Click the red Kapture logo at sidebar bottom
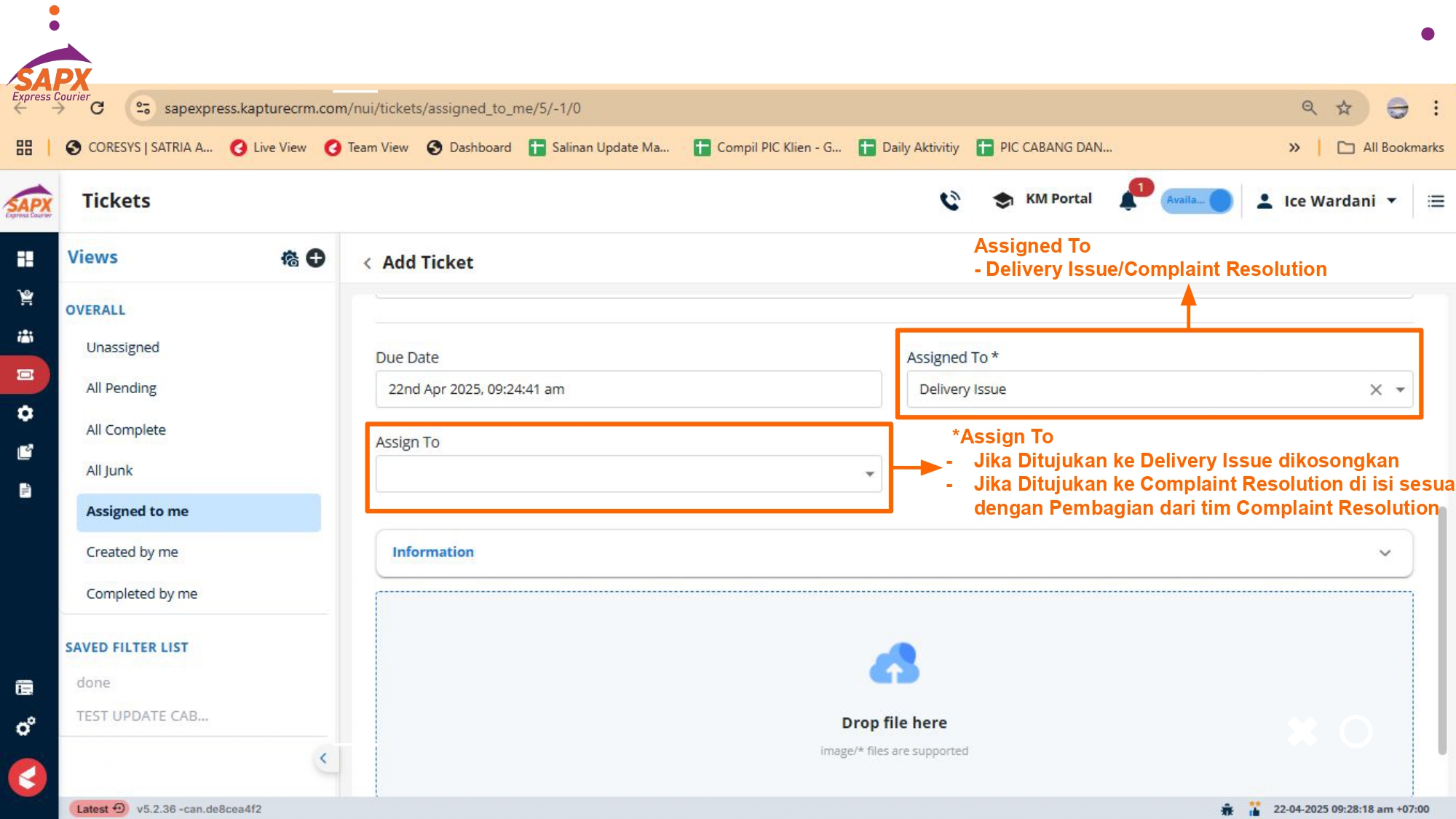Image resolution: width=1456 pixels, height=819 pixels. click(x=28, y=778)
